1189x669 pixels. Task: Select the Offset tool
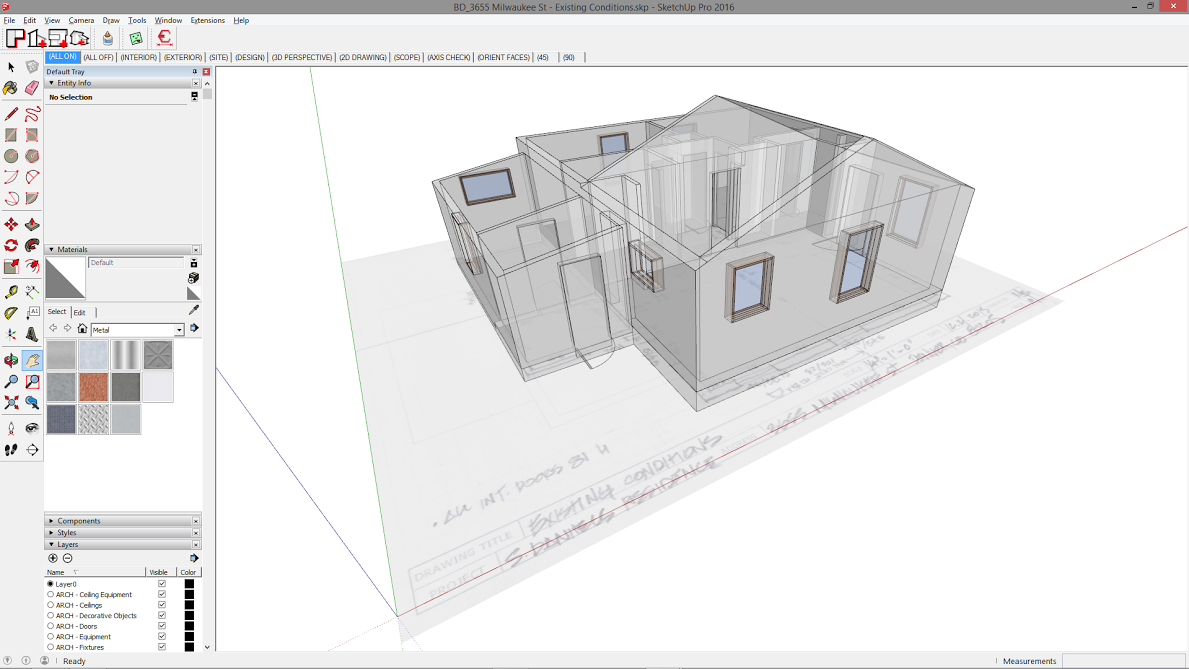(32, 266)
